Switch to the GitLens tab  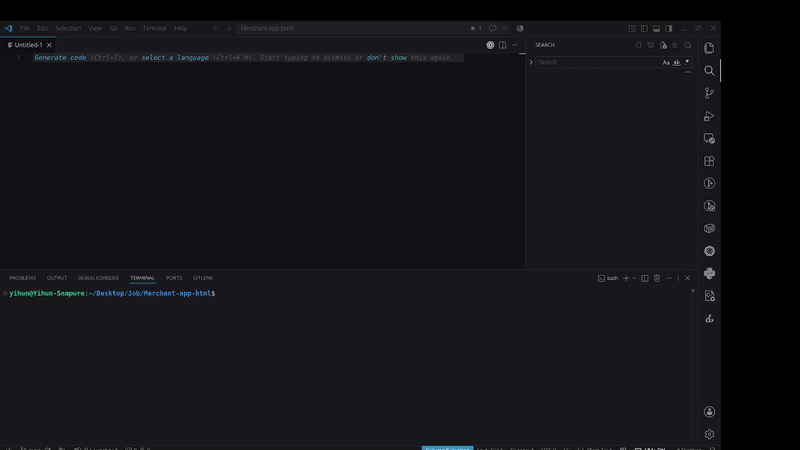(203, 278)
